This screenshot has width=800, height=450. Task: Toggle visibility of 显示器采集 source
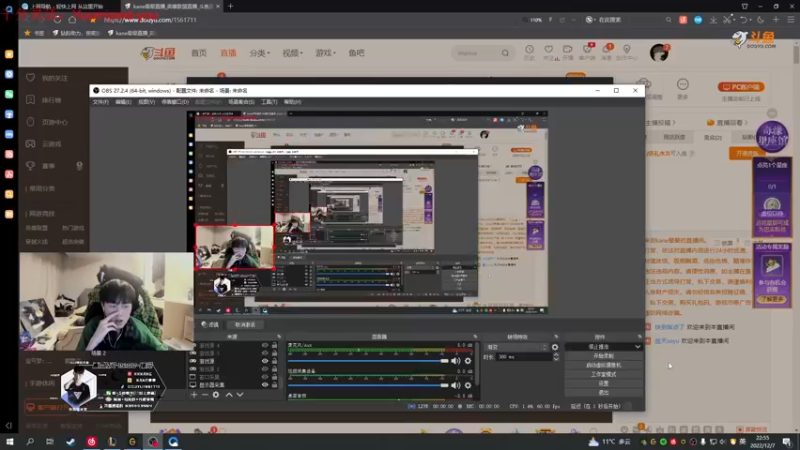click(265, 385)
